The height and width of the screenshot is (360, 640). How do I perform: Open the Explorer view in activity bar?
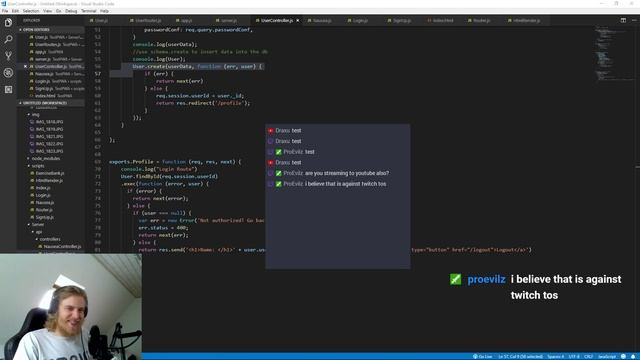tap(8, 22)
